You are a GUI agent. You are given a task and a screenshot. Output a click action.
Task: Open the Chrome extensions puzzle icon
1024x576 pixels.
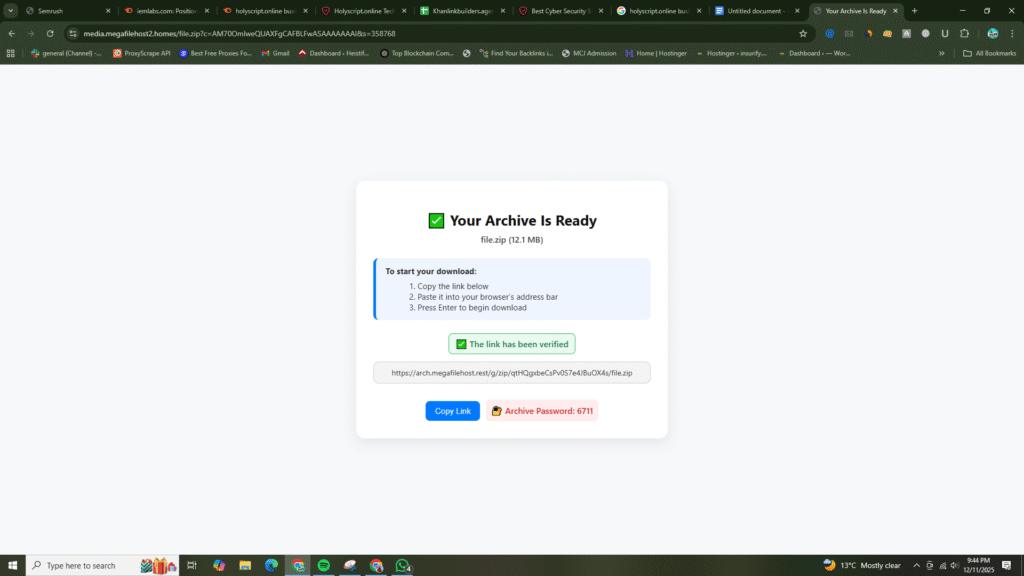(x=964, y=33)
